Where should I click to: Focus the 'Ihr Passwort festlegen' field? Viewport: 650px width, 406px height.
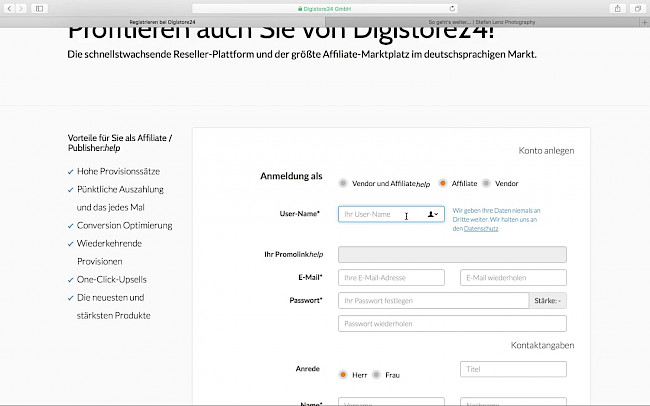[x=433, y=301]
